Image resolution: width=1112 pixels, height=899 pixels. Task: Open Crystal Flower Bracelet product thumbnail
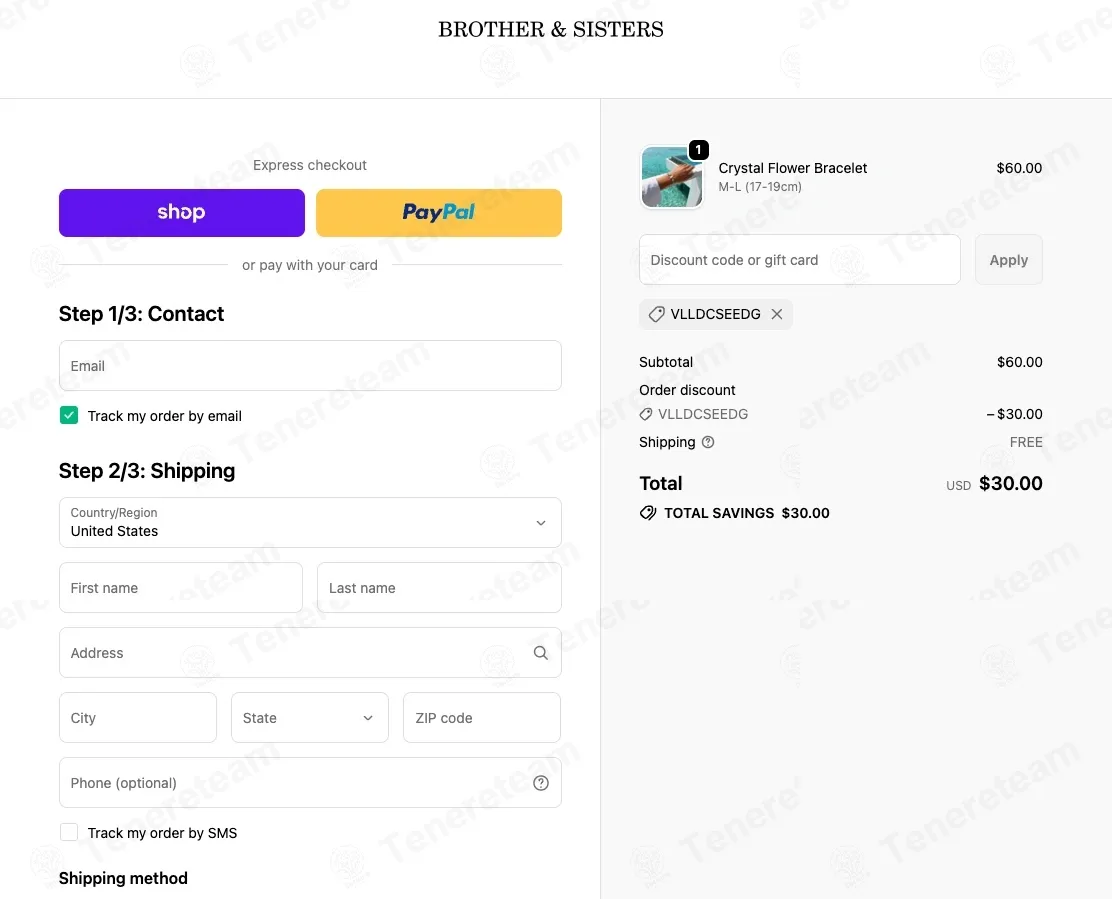click(x=672, y=177)
